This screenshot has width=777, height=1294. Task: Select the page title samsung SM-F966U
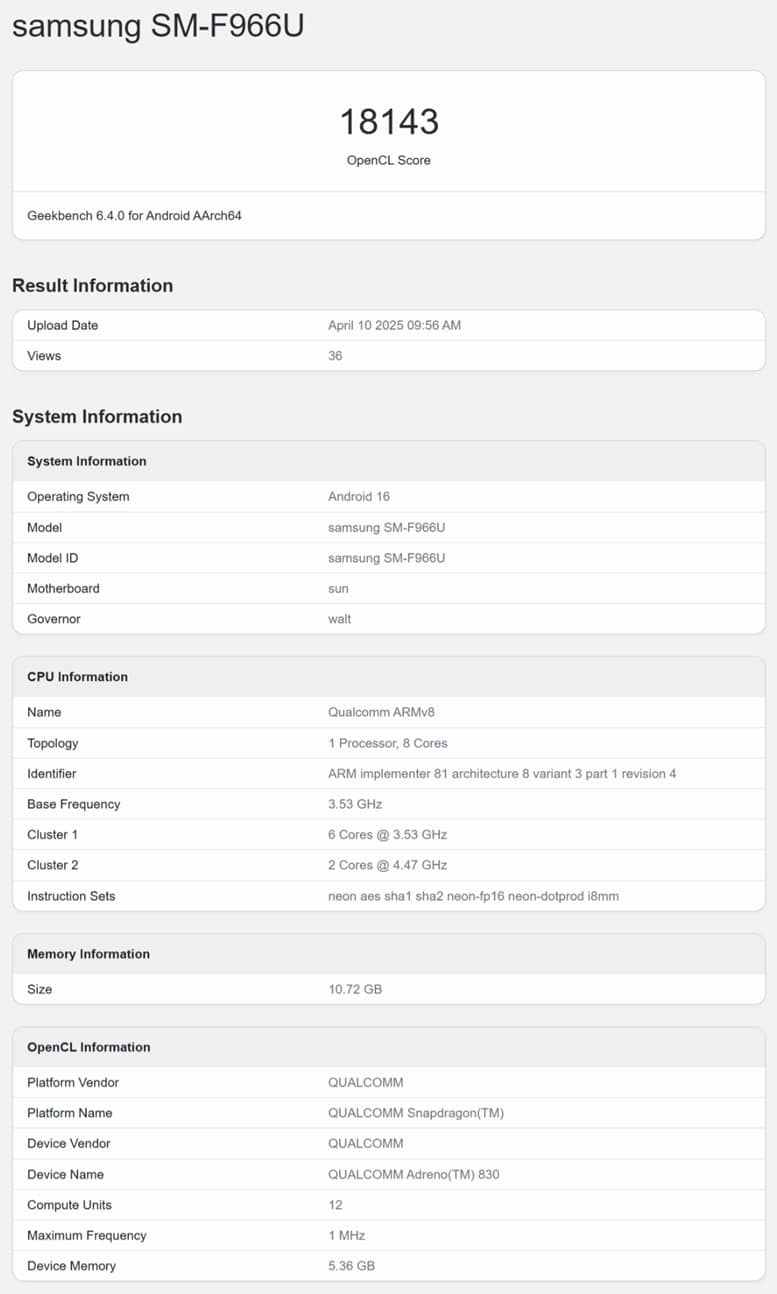[158, 26]
